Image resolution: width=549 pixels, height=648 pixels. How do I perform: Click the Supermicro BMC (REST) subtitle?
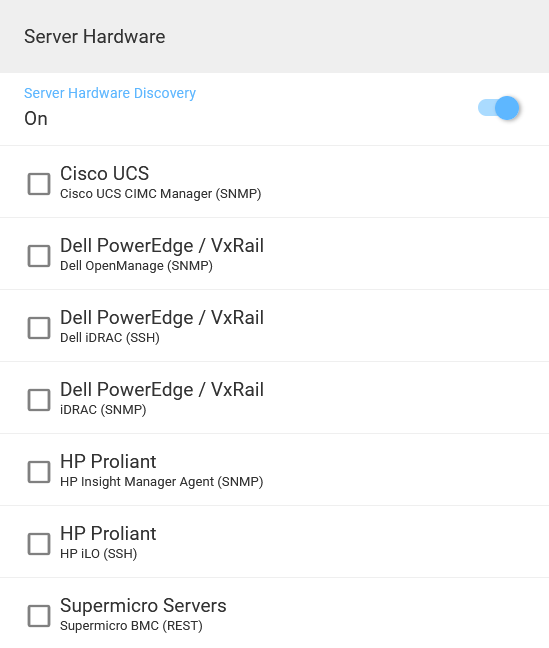click(131, 625)
